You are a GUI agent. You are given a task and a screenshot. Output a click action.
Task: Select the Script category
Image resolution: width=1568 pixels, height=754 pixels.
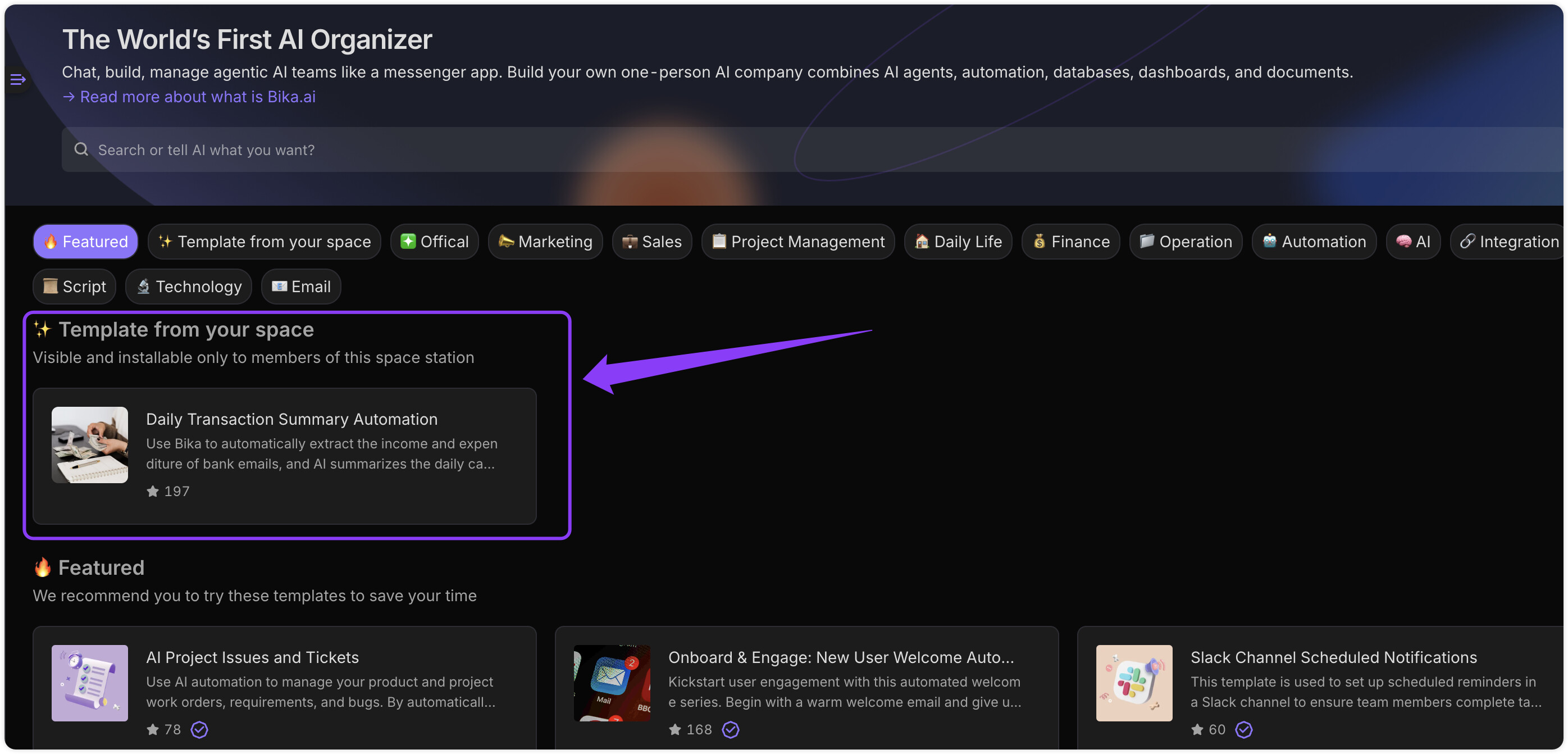[74, 286]
